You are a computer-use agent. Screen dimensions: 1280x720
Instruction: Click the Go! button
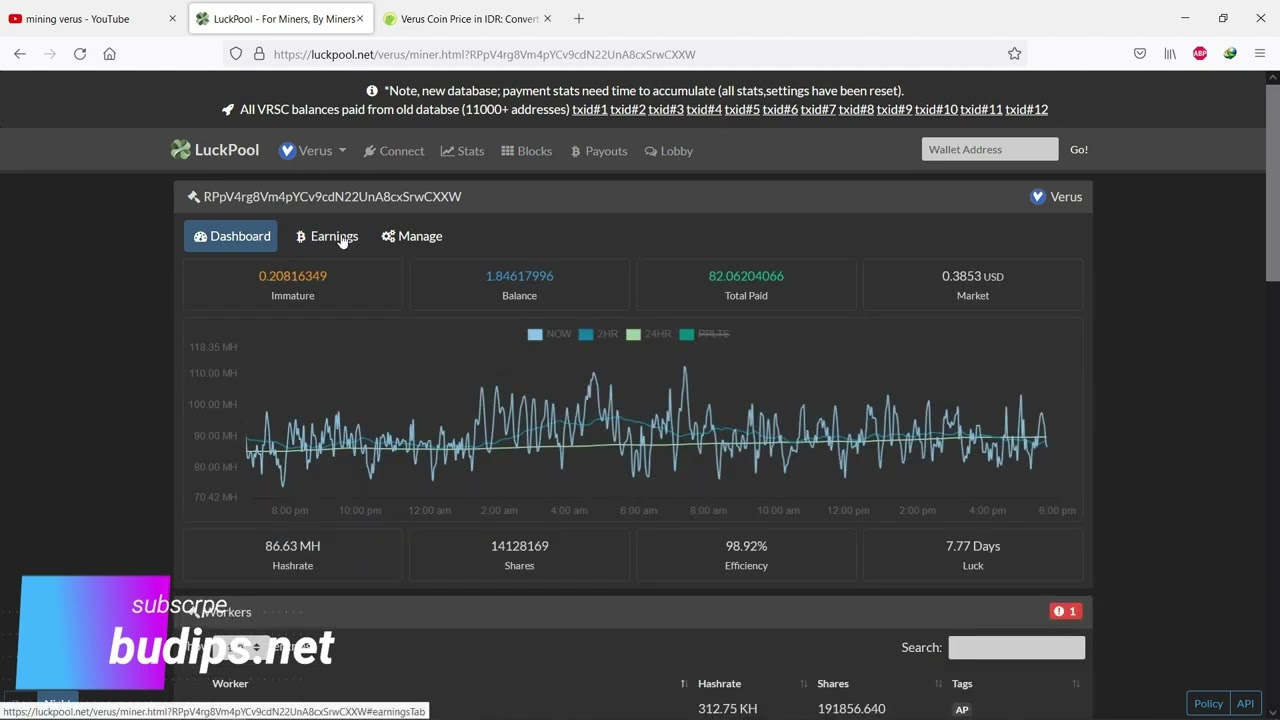point(1079,149)
